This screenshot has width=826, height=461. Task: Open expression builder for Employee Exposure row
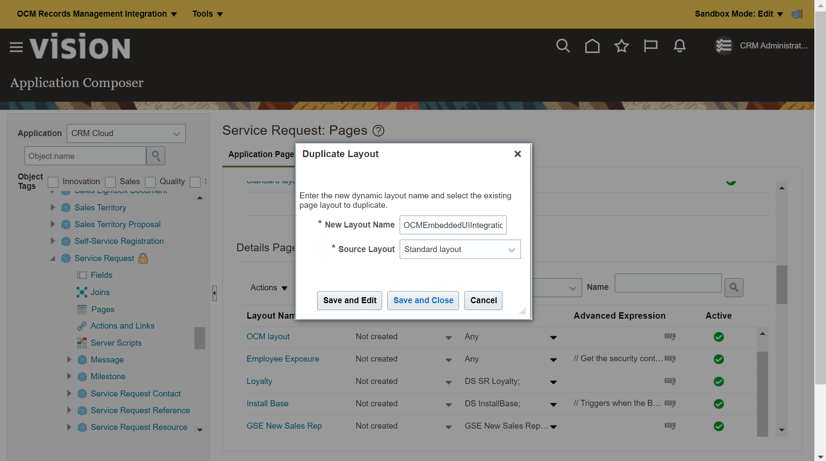(x=670, y=359)
